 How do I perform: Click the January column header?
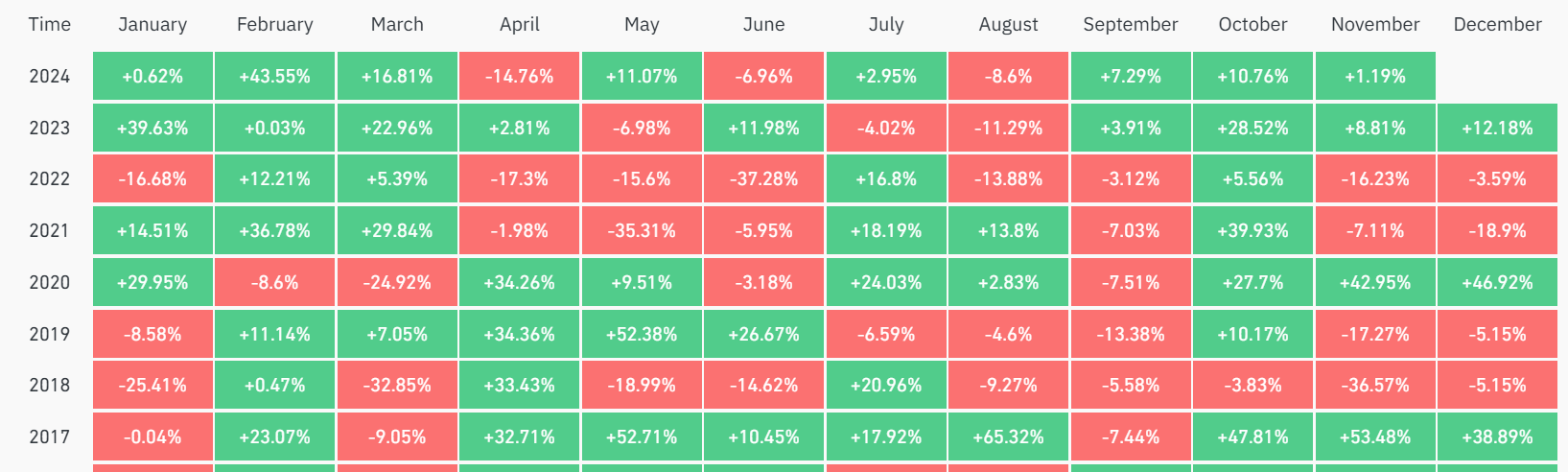pos(152,25)
